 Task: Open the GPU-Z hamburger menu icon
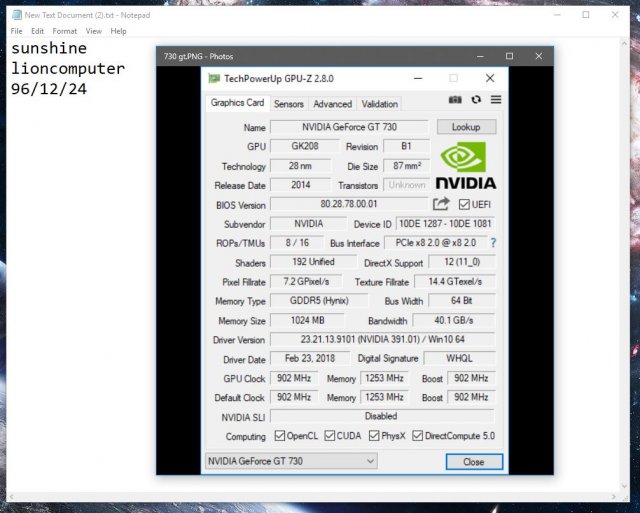495,100
